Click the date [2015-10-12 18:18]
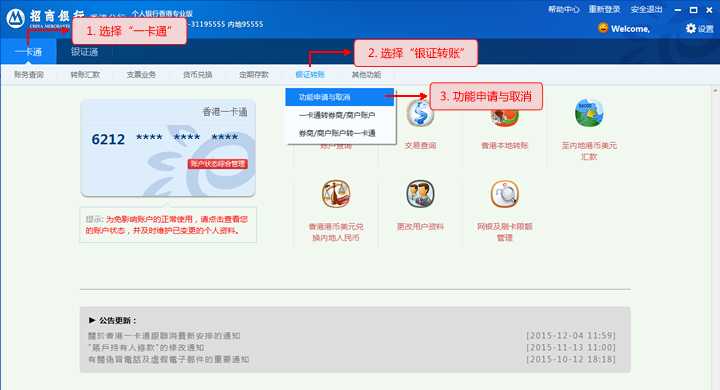 coord(571,359)
